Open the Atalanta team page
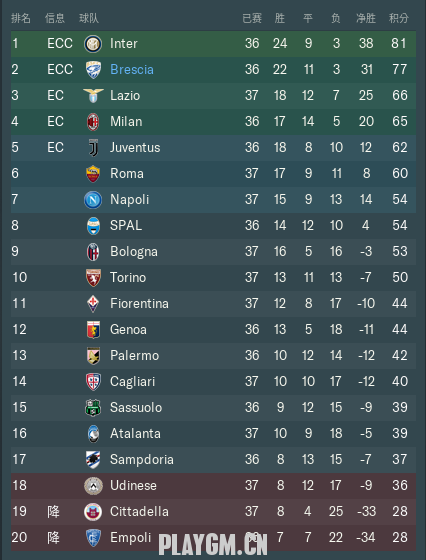 click(x=135, y=434)
